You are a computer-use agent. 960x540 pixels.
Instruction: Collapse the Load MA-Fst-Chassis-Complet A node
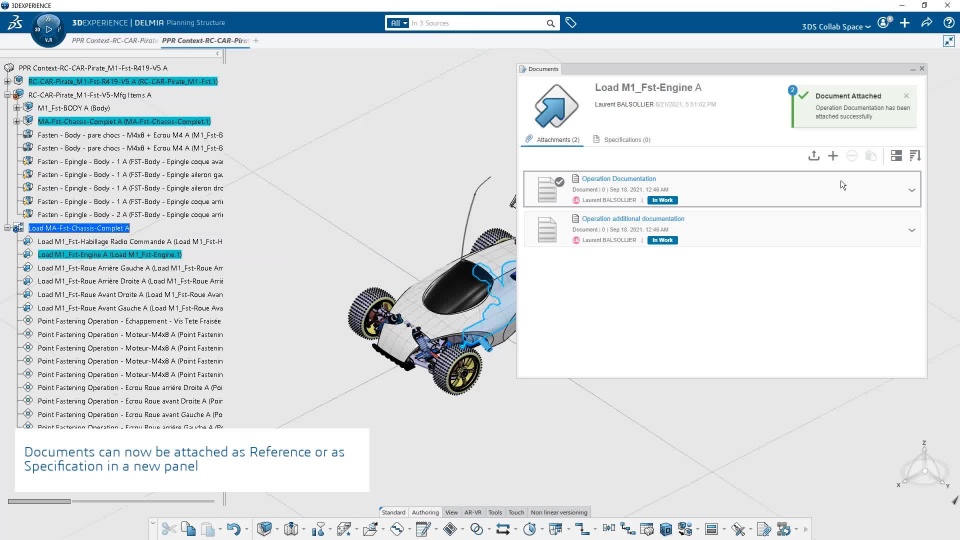(7, 228)
